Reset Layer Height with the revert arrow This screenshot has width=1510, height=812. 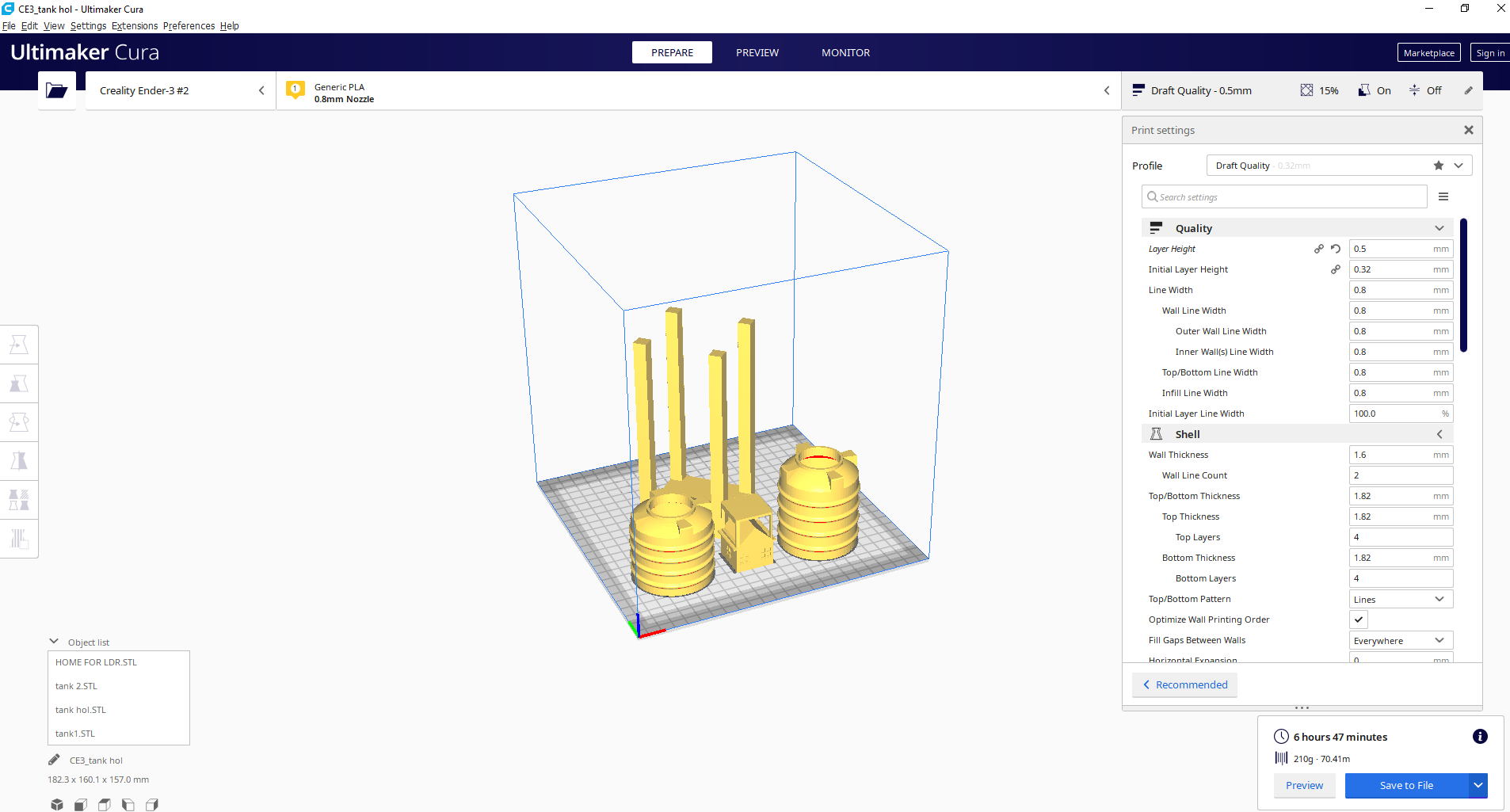click(x=1336, y=249)
